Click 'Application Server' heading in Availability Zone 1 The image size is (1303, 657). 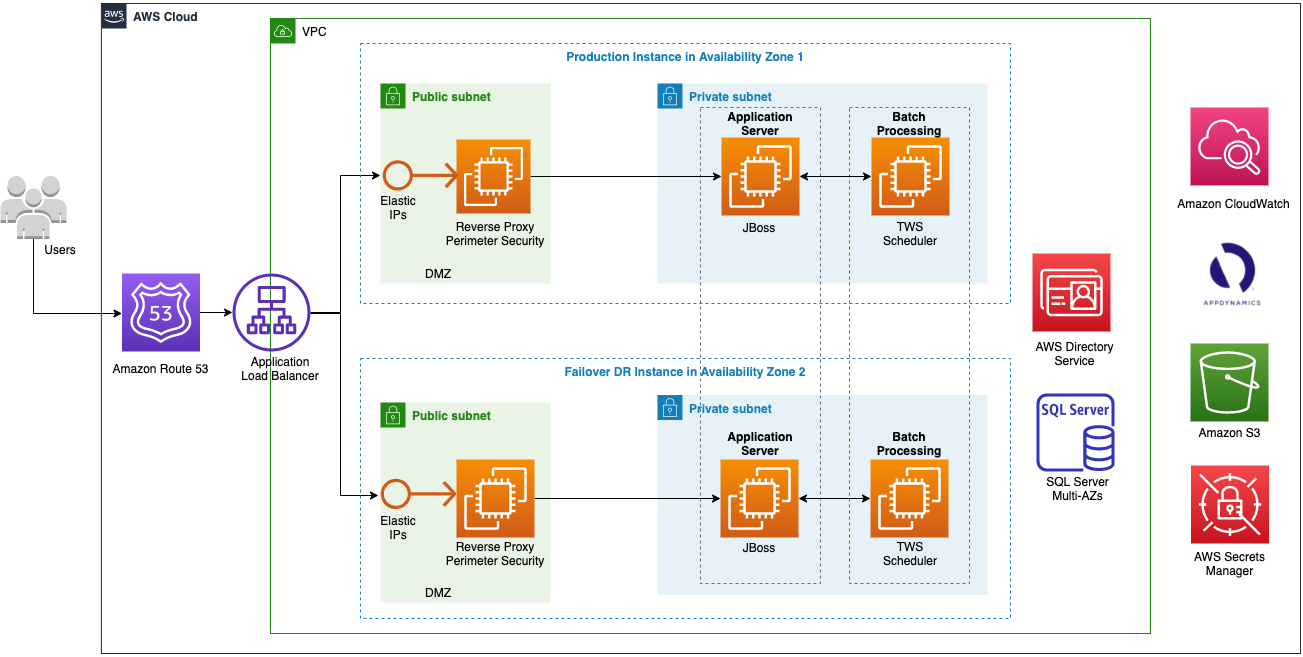coord(760,124)
